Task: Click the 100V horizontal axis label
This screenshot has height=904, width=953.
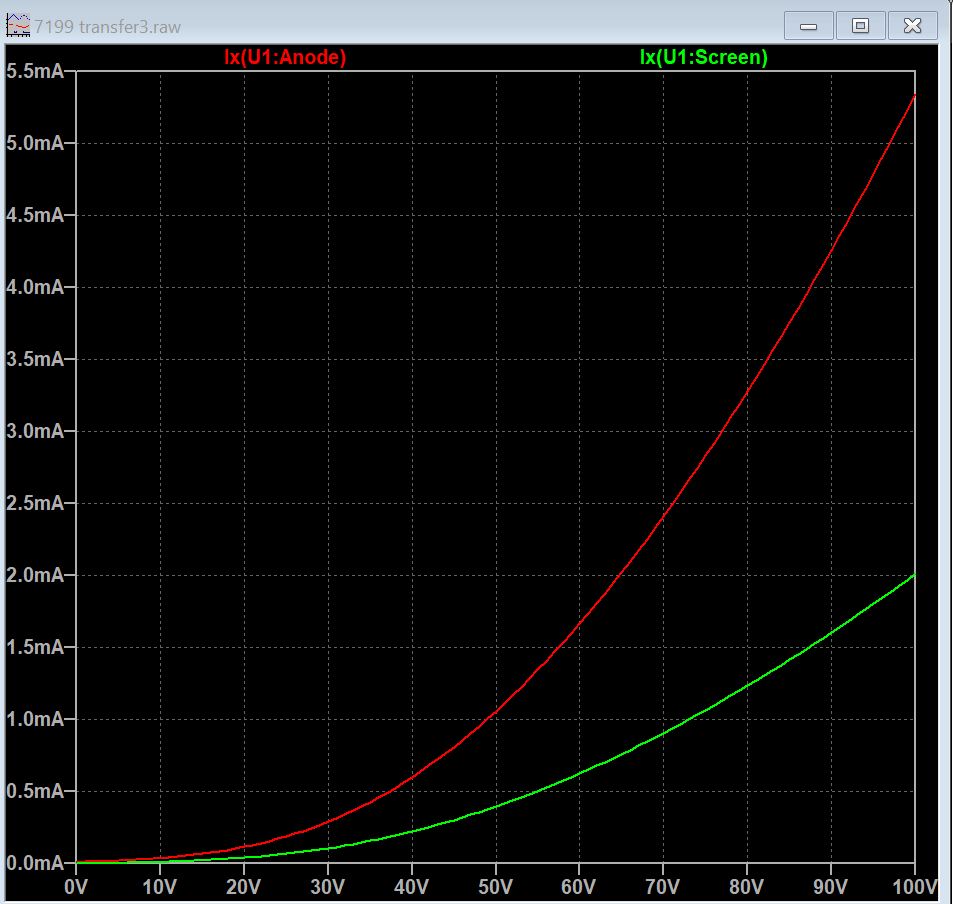Action: tap(915, 887)
